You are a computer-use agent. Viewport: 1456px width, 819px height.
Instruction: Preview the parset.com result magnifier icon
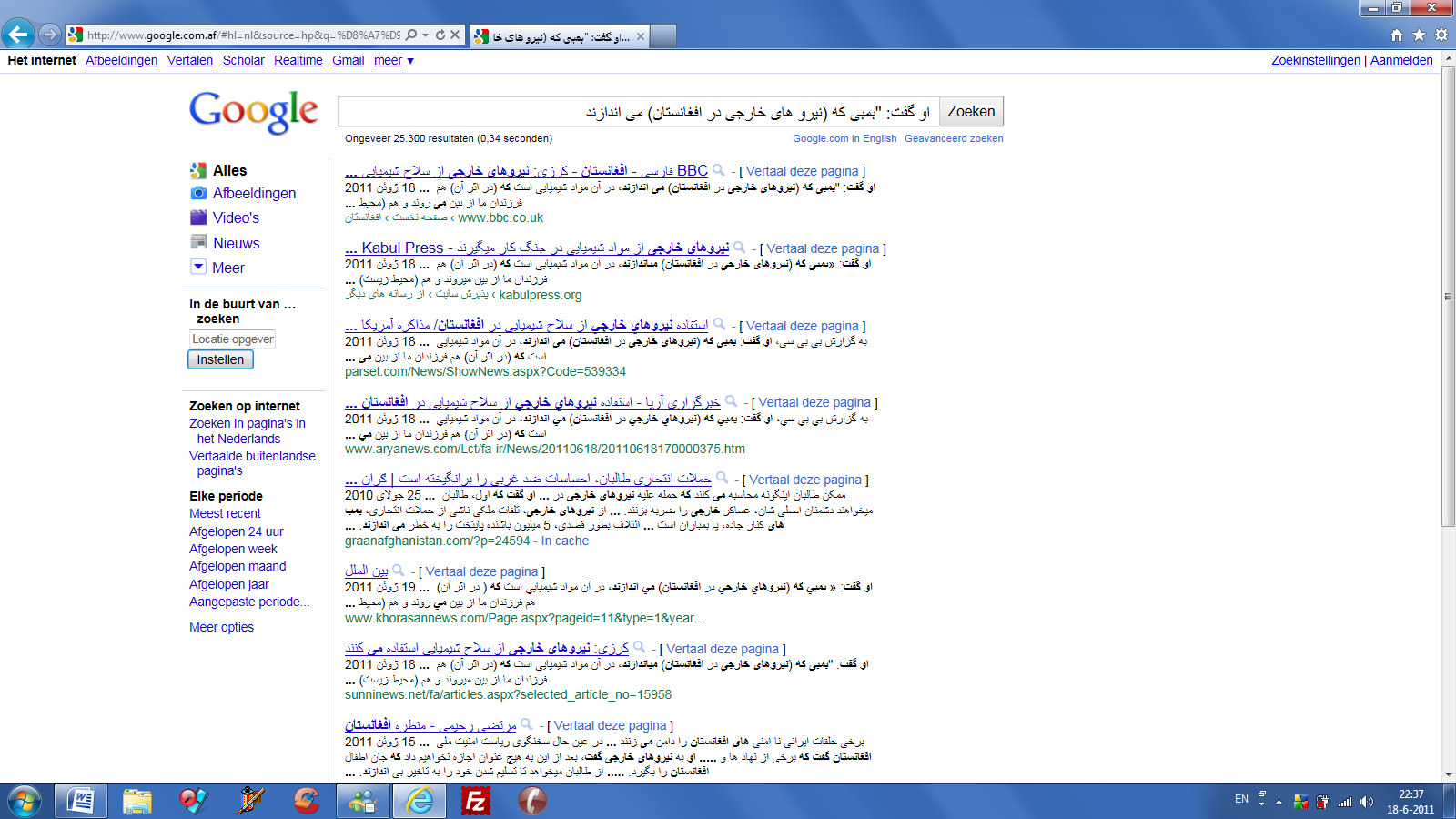(720, 325)
